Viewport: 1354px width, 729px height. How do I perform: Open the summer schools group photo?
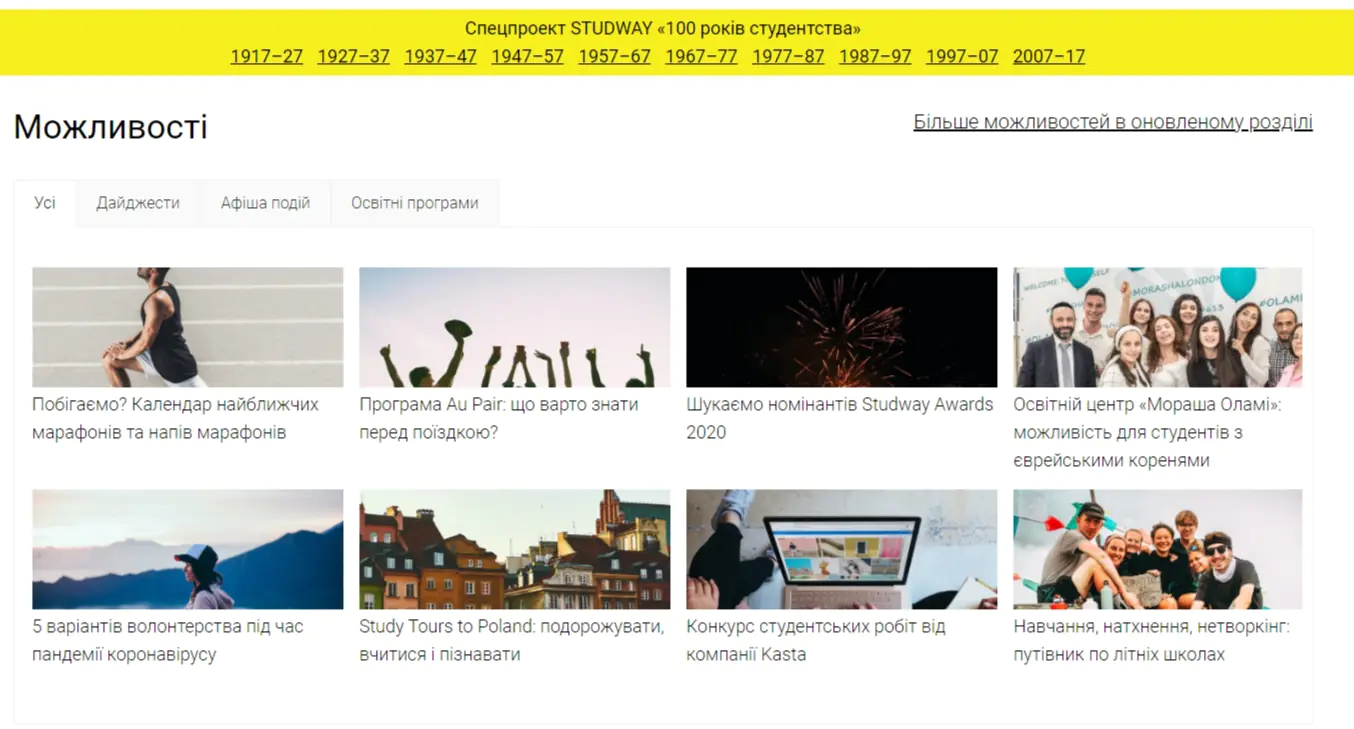tap(1157, 549)
